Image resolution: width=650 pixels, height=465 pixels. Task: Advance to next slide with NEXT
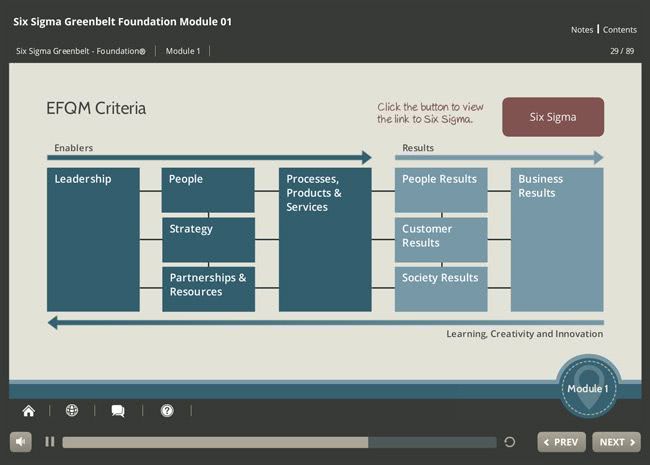(x=616, y=442)
